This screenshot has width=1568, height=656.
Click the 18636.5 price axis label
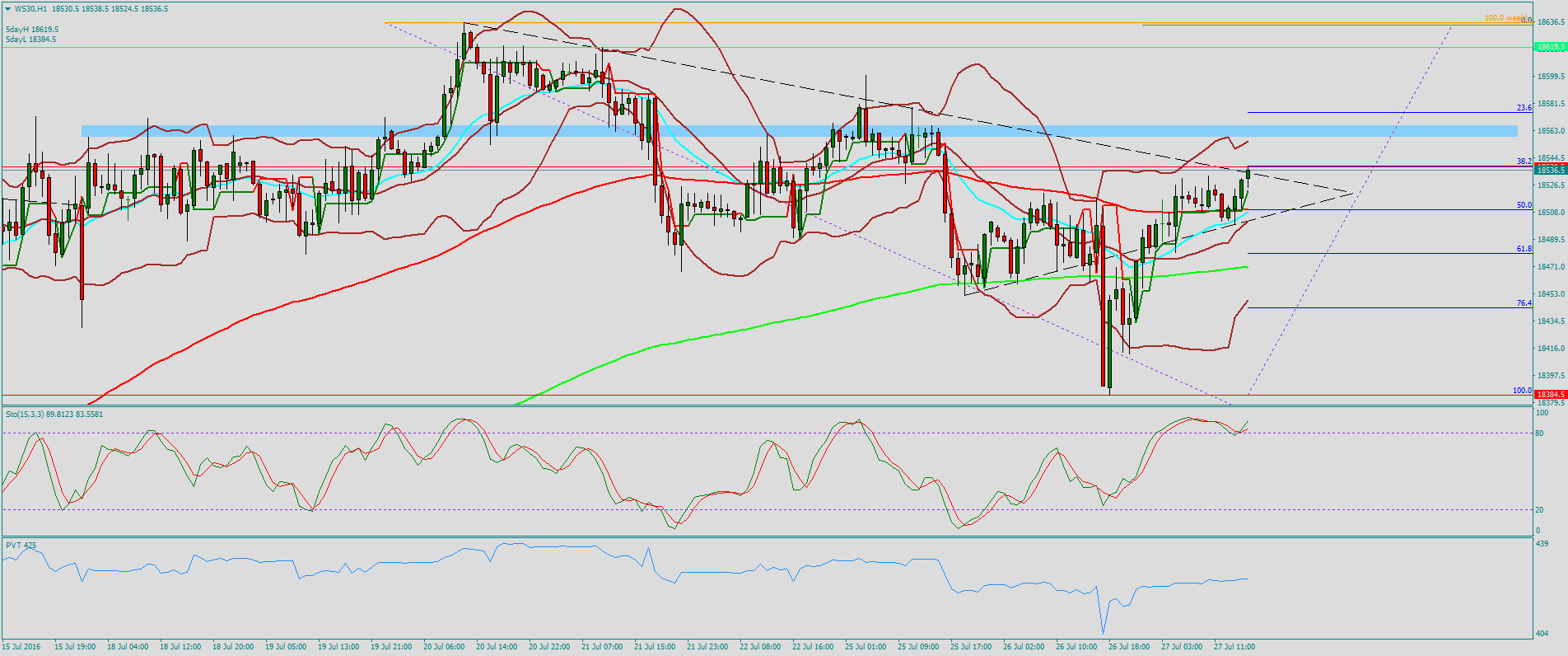click(x=1550, y=22)
